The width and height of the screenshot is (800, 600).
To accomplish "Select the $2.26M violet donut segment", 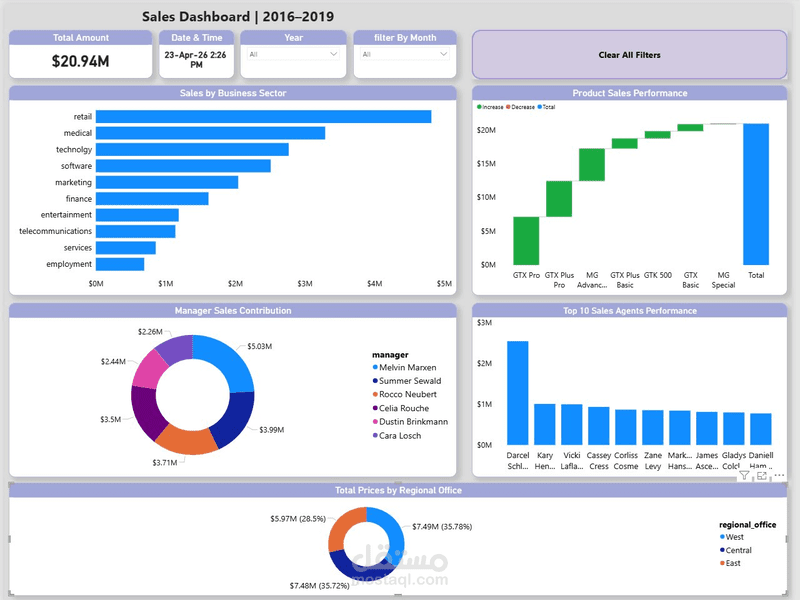I will 174,349.
